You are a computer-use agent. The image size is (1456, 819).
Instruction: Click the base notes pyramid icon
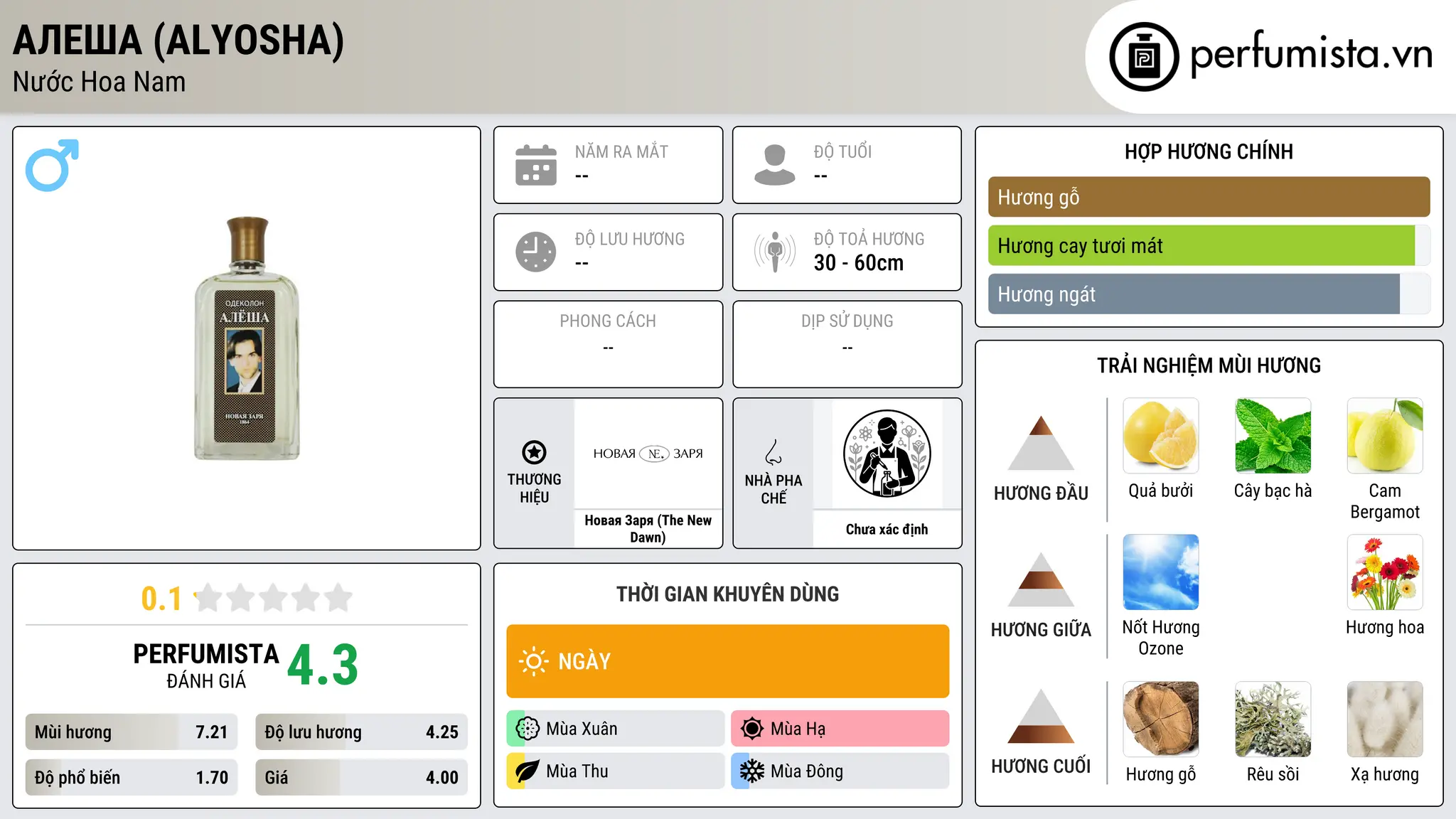pyautogui.click(x=1041, y=716)
